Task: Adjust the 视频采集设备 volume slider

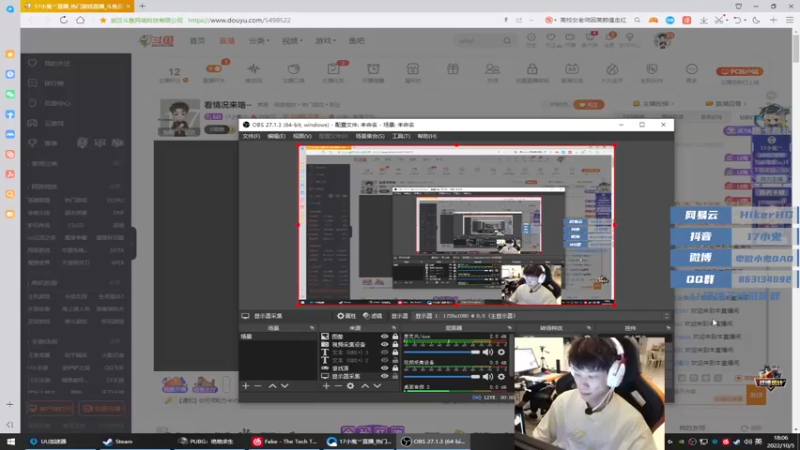Action: (x=442, y=377)
